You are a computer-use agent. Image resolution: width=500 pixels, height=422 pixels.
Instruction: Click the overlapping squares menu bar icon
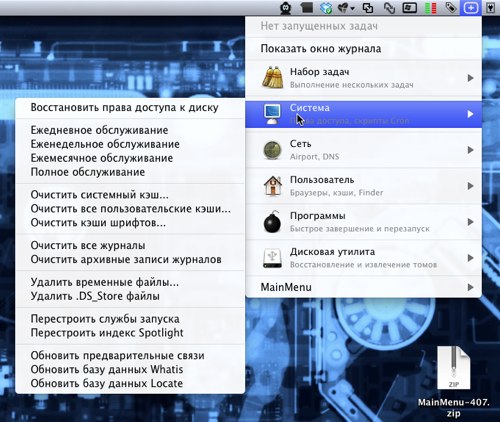(368, 8)
